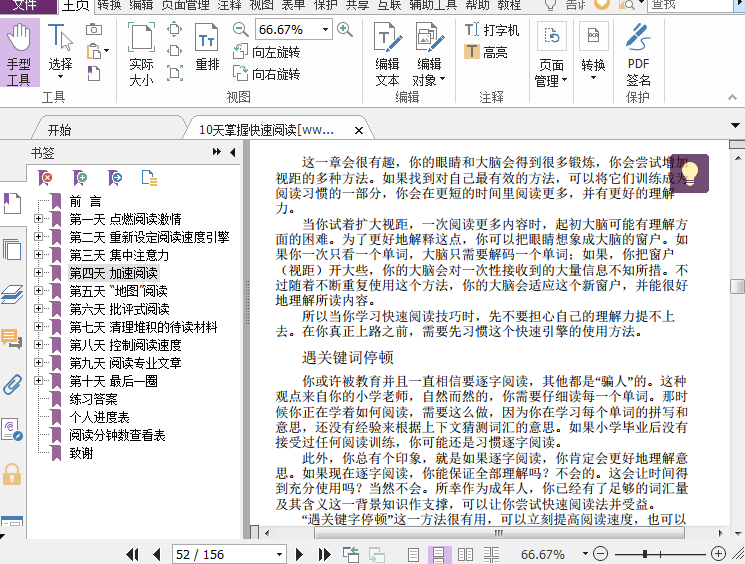Image resolution: width=745 pixels, height=564 pixels.
Task: Open the 练习答案 bookmark
Action: [x=93, y=399]
